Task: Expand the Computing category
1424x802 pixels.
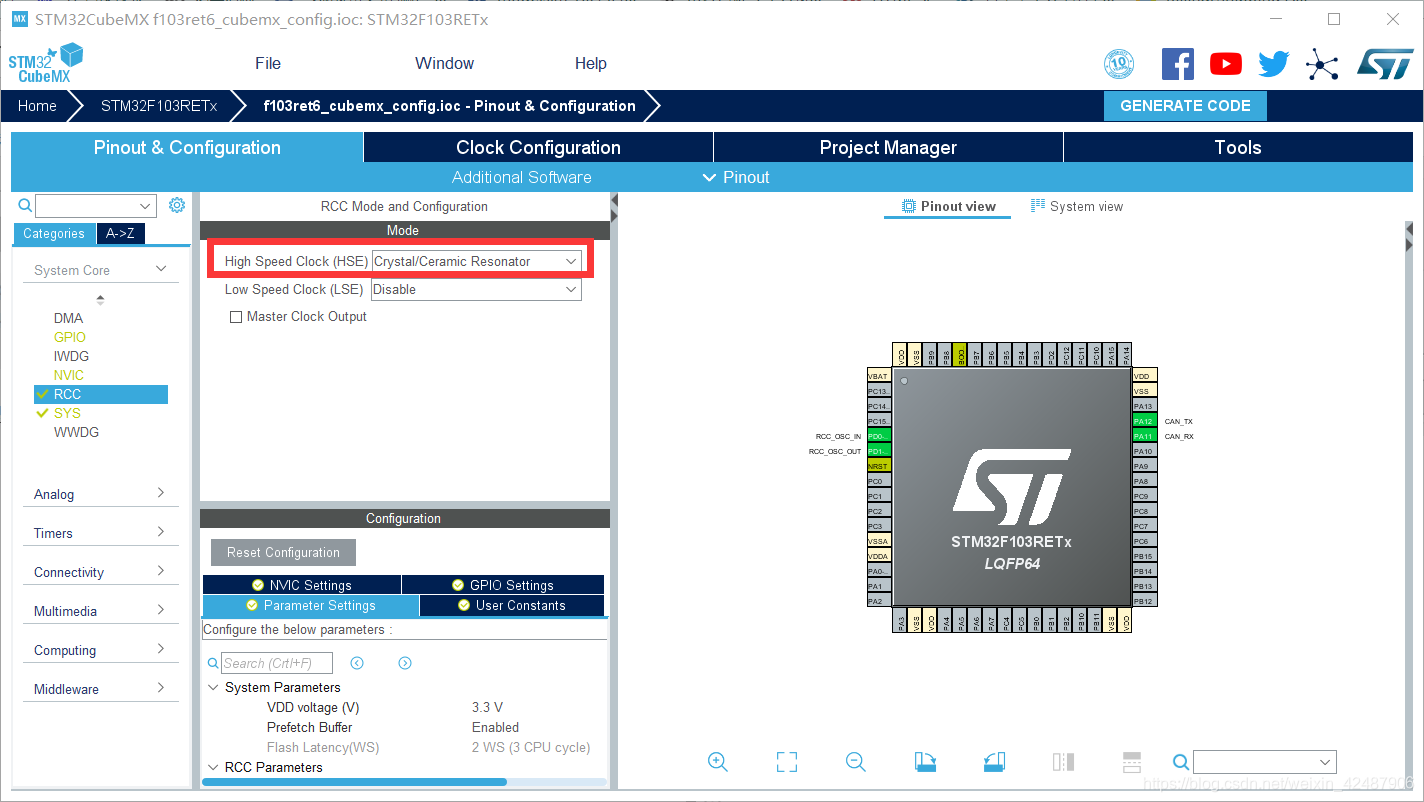Action: [100, 650]
